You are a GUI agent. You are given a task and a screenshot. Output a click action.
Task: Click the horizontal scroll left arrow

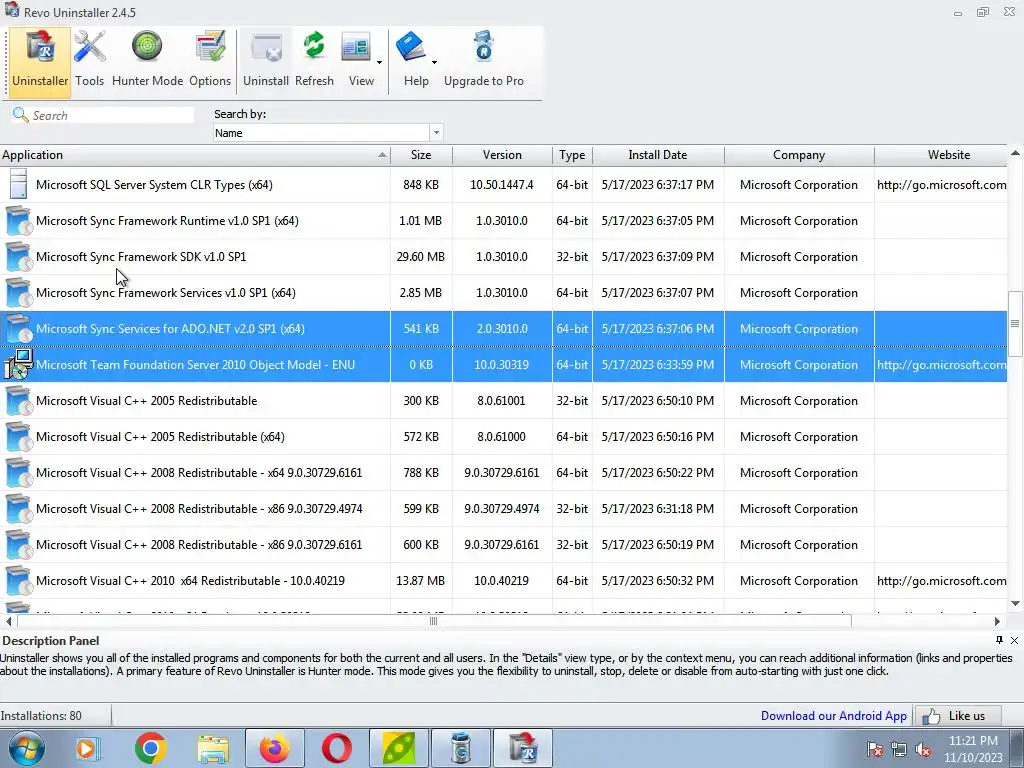[8, 621]
